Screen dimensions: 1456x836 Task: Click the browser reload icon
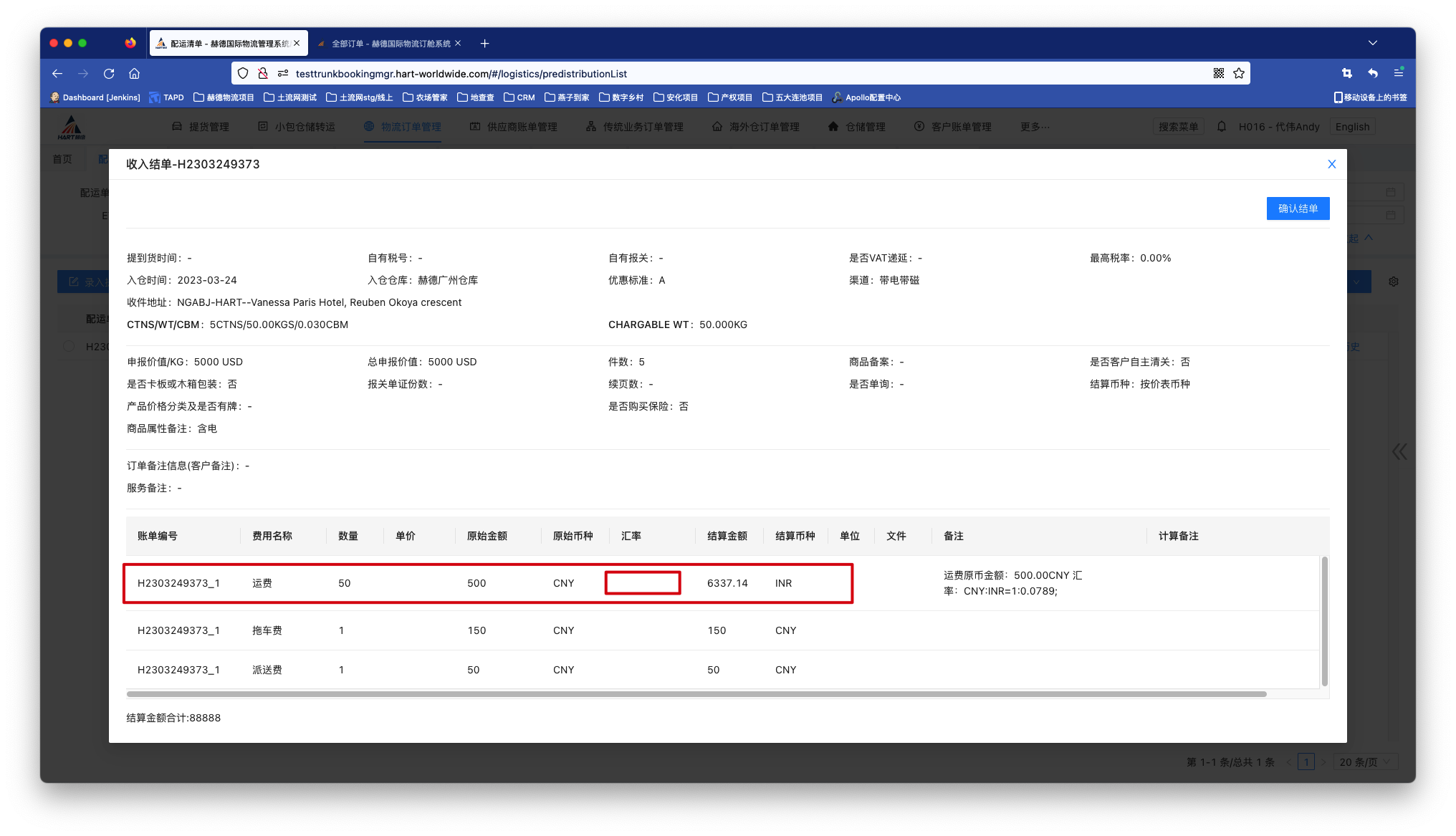click(109, 74)
